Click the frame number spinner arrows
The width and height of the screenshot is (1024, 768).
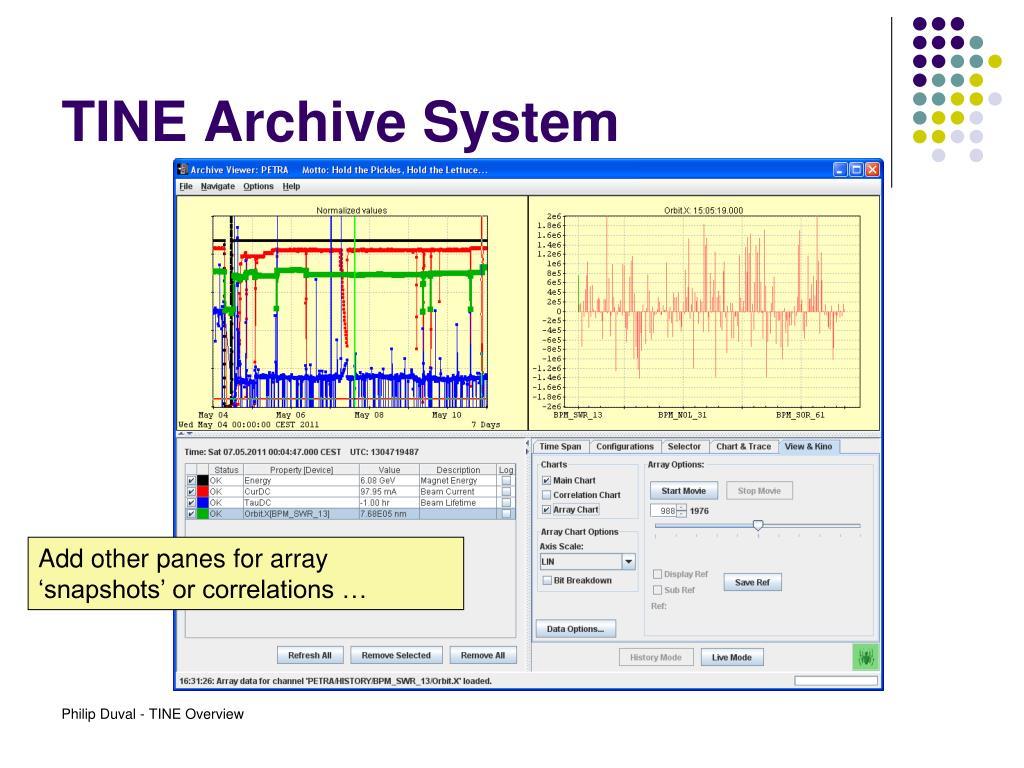pyautogui.click(x=682, y=511)
